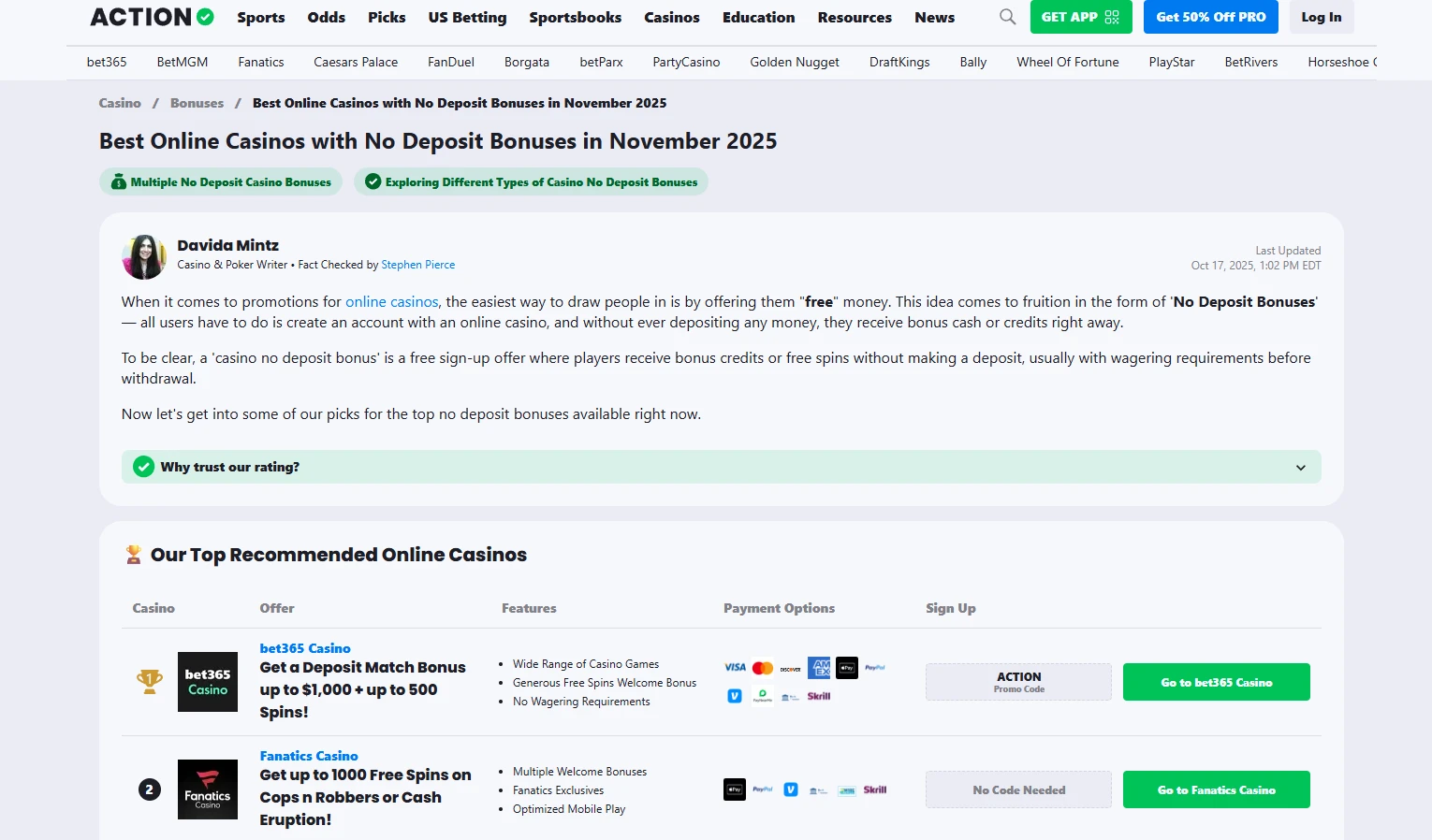Click the Fanatics Casino logo

coord(207,789)
